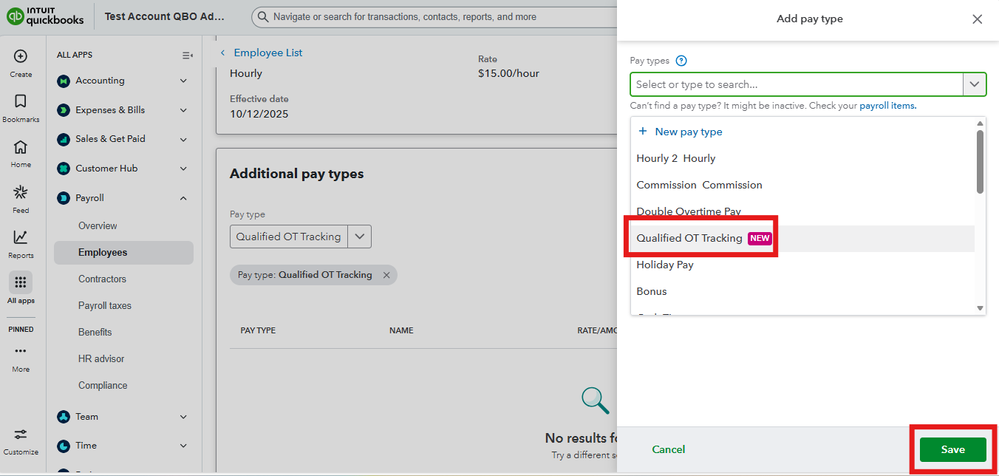Click the Customer Hub app icon

[x=63, y=169]
